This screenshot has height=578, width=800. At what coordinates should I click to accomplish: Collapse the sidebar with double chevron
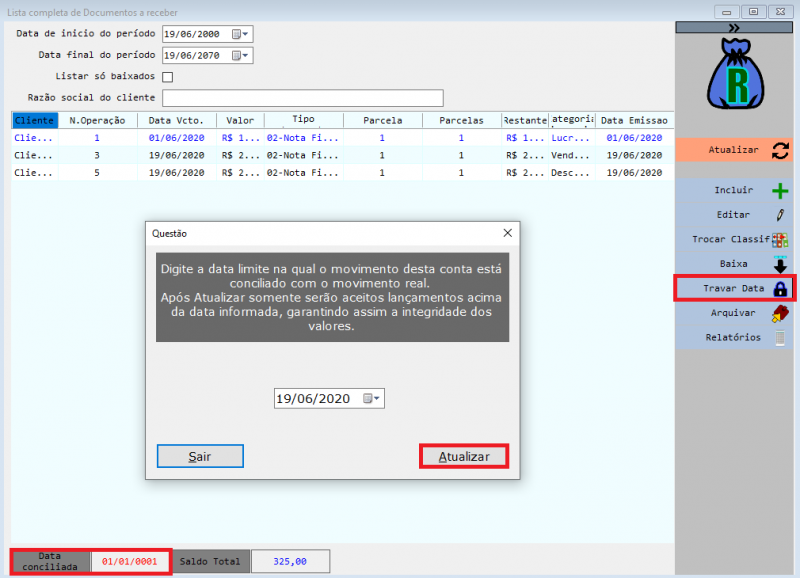tap(735, 28)
